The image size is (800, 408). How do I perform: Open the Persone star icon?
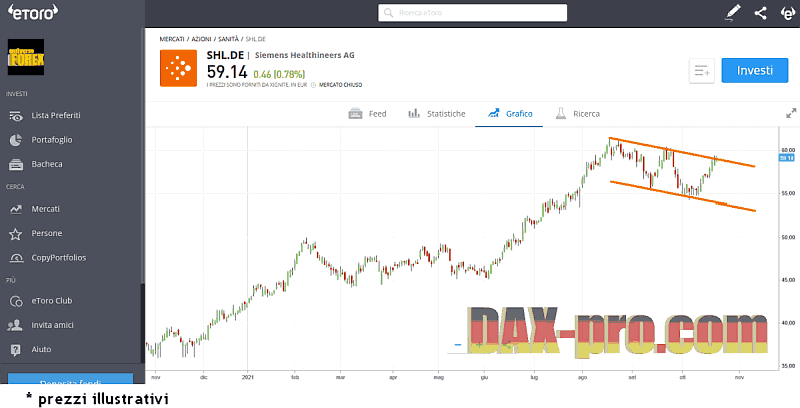click(16, 234)
